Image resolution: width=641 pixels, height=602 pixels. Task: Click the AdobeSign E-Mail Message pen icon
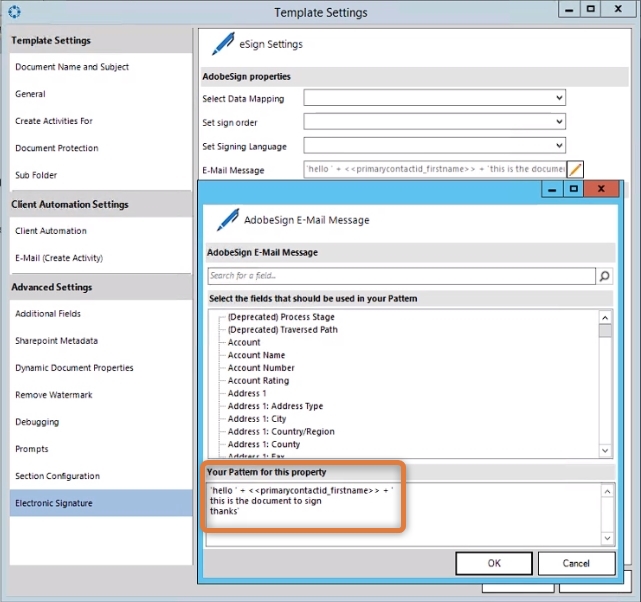(228, 220)
